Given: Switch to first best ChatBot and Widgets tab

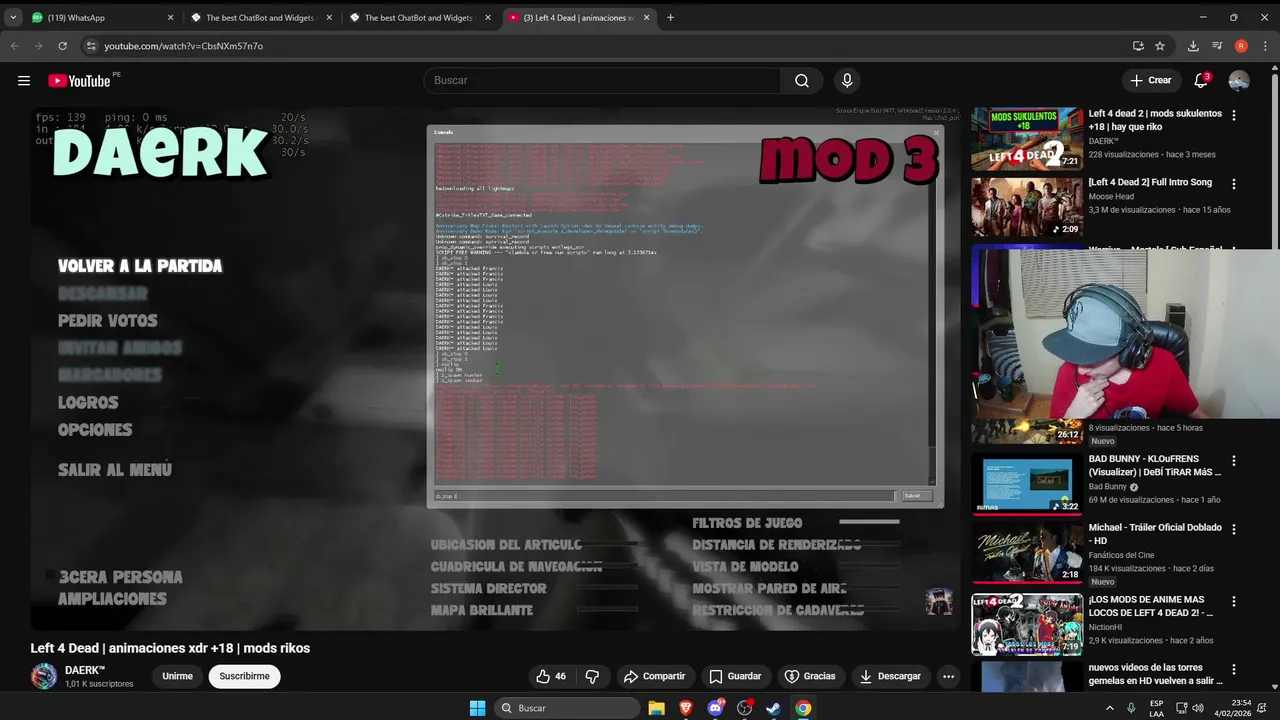Looking at the screenshot, I should 261,17.
